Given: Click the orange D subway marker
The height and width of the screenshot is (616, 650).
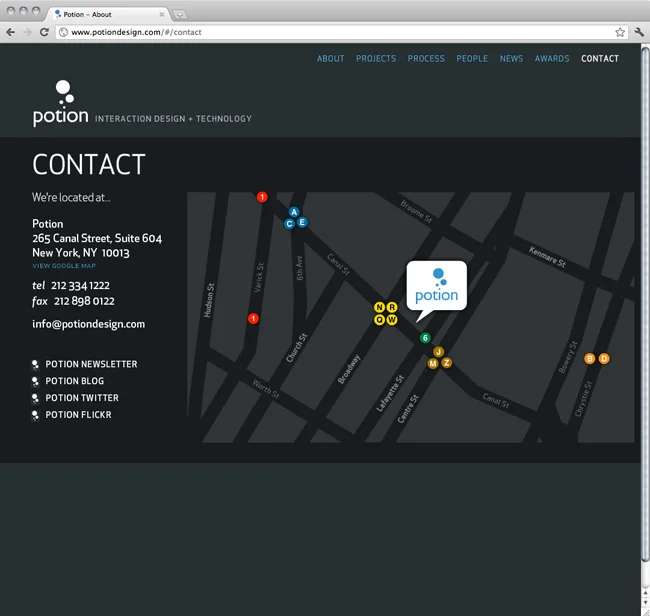Looking at the screenshot, I should 604,359.
